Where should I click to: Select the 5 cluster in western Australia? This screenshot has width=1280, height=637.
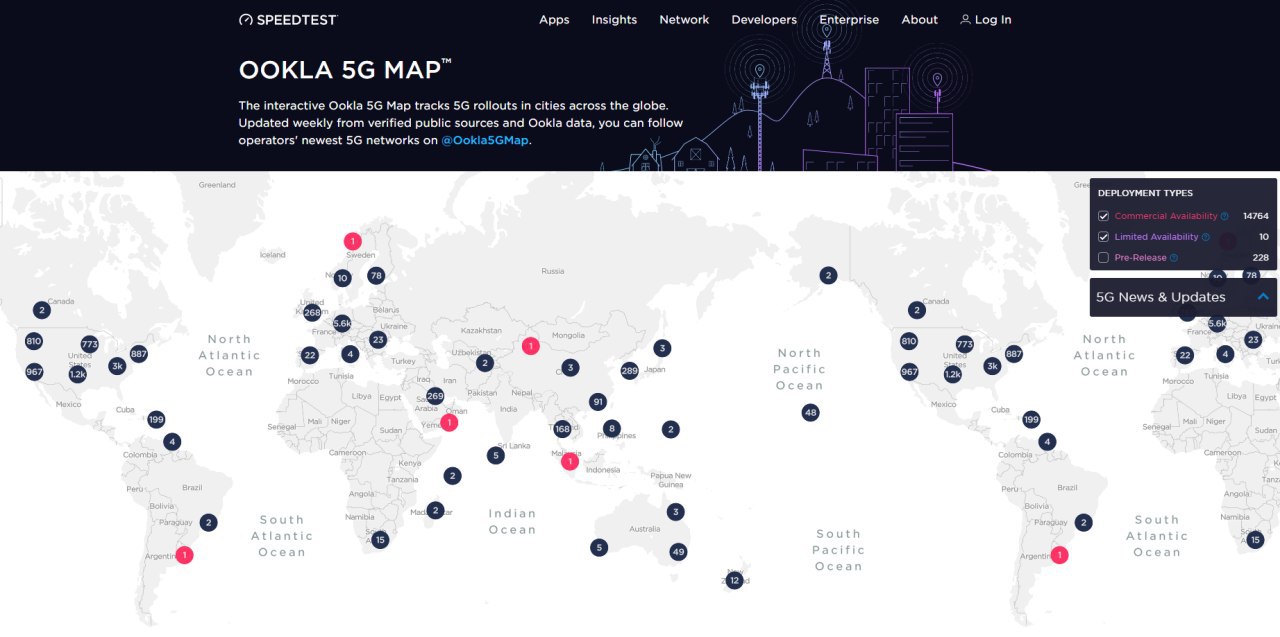598,547
